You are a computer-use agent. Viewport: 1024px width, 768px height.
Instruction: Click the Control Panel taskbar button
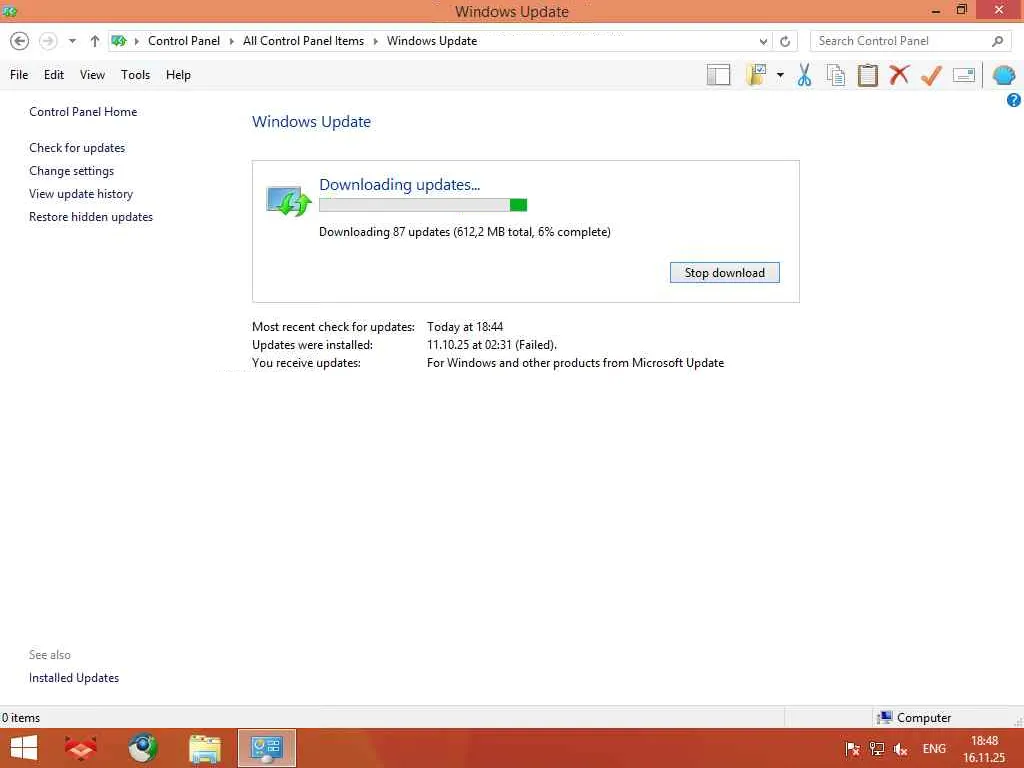tap(266, 748)
